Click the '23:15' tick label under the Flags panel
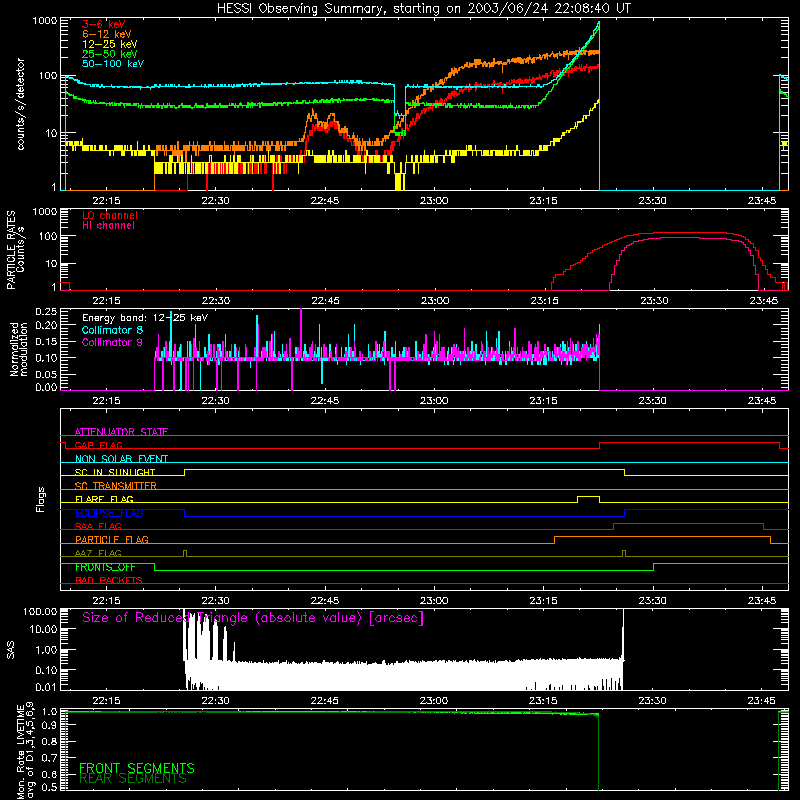The image size is (800, 800). (x=543, y=601)
